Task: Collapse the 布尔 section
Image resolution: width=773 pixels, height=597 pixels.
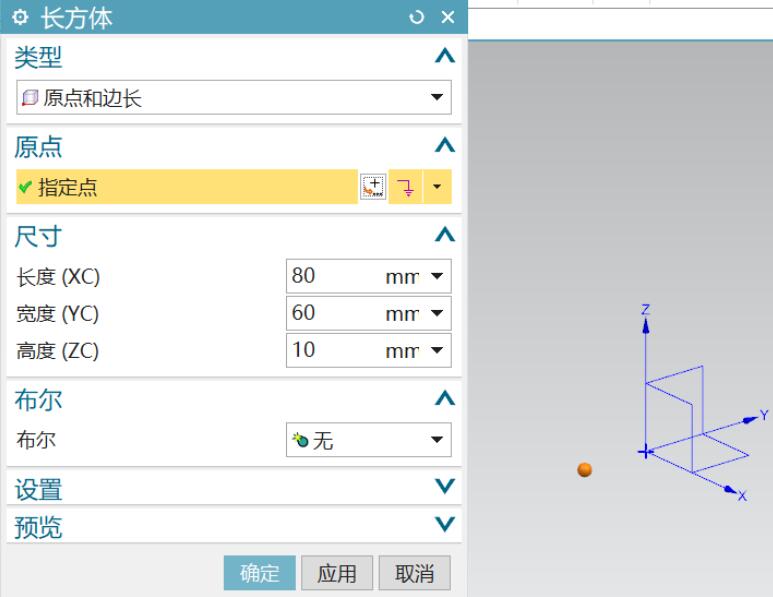Action: [x=445, y=398]
